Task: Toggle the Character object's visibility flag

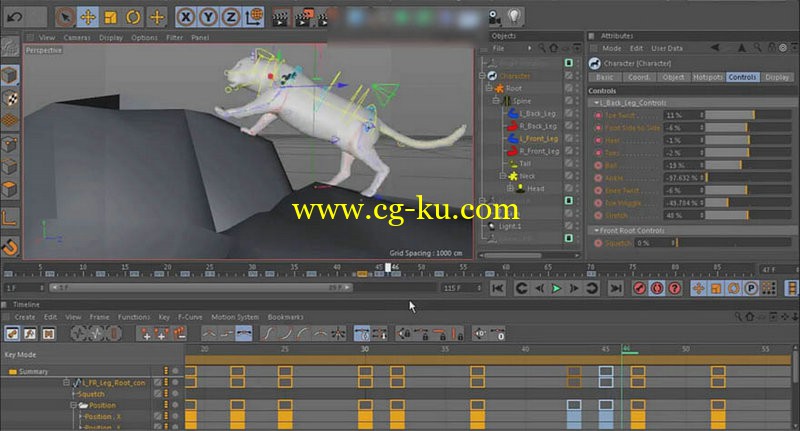Action: 568,75
